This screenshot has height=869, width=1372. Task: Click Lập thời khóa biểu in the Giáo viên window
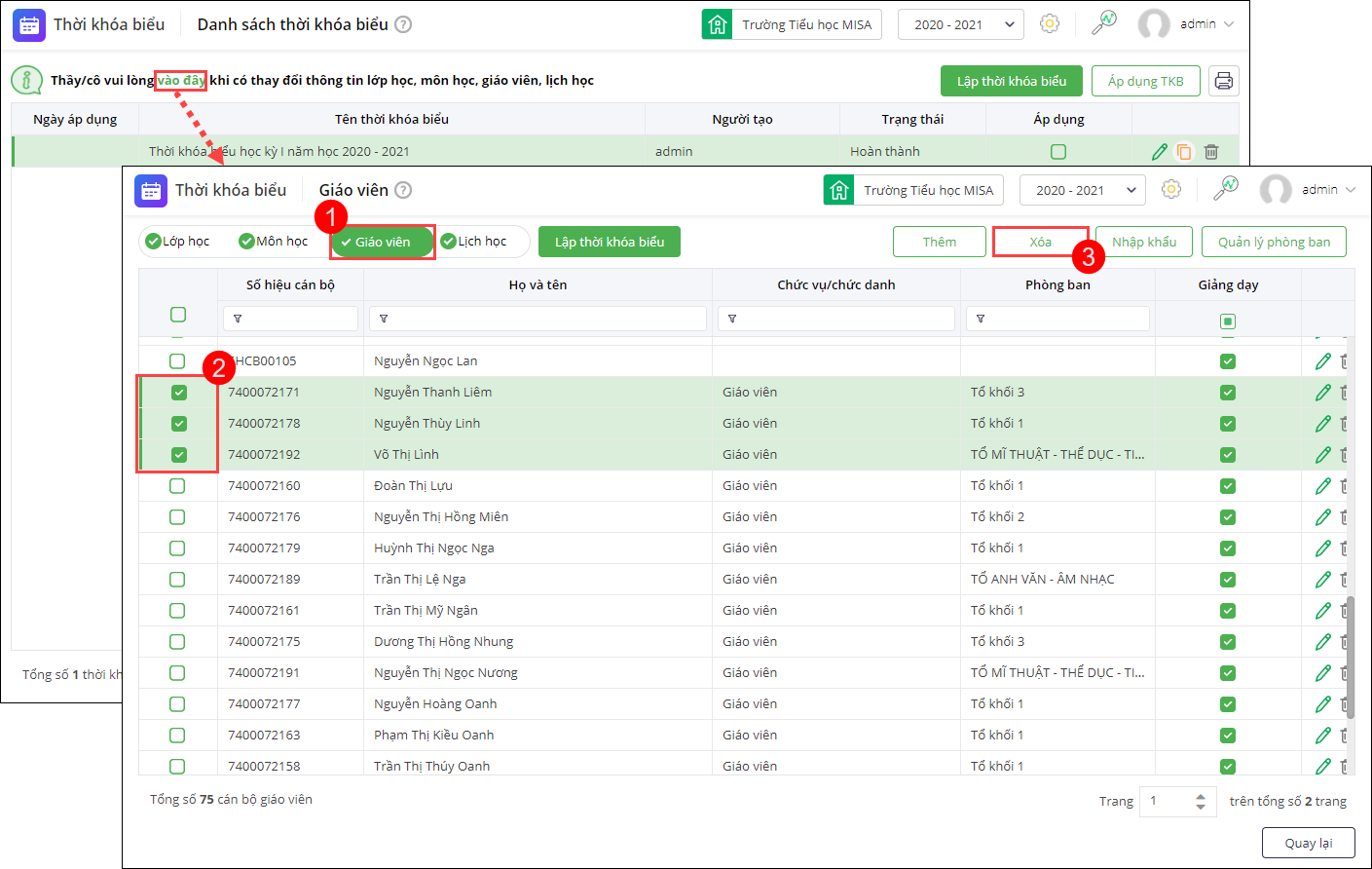[x=610, y=242]
